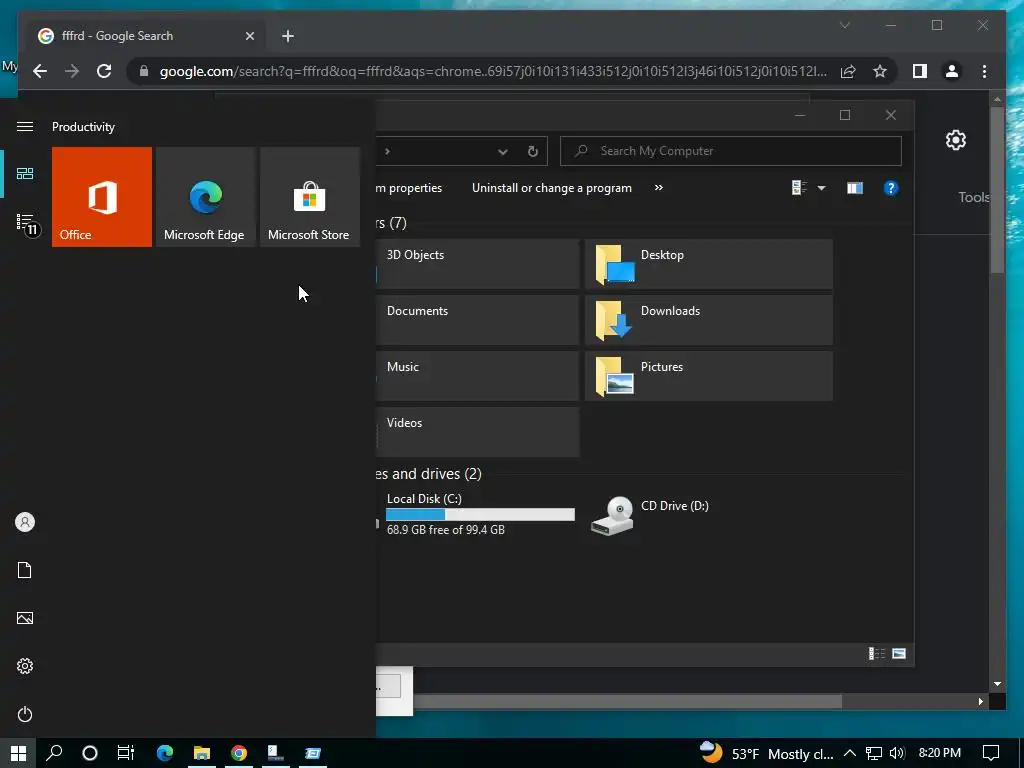
Task: Open the Office tile in Start menu
Action: tap(102, 197)
